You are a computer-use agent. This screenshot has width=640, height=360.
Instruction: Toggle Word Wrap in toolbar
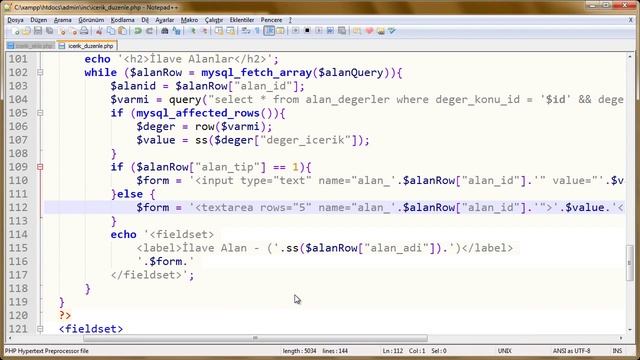coord(246,31)
